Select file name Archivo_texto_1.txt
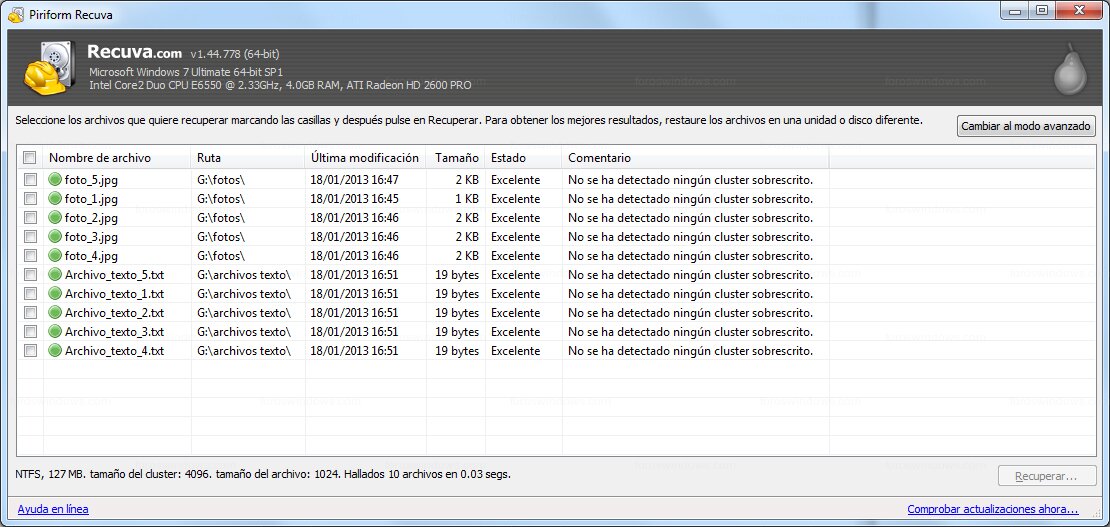This screenshot has height=527, width=1110. [115, 294]
